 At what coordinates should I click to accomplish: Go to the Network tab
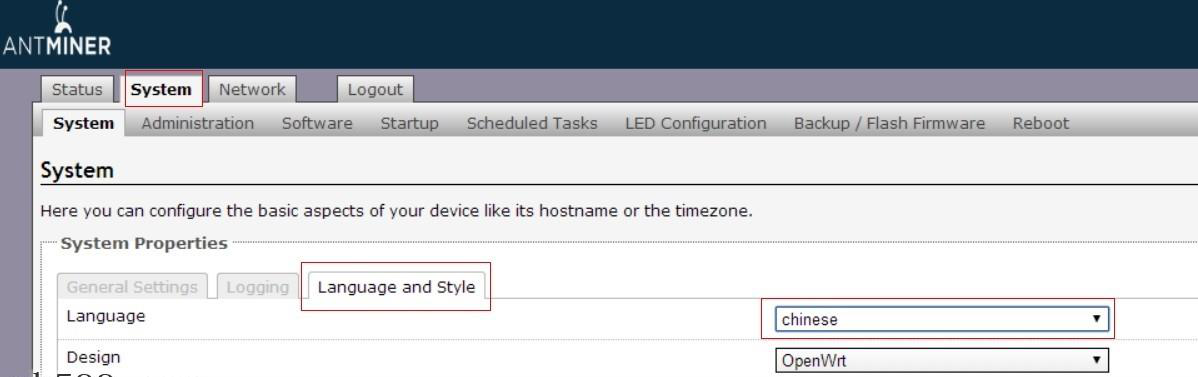click(x=252, y=89)
